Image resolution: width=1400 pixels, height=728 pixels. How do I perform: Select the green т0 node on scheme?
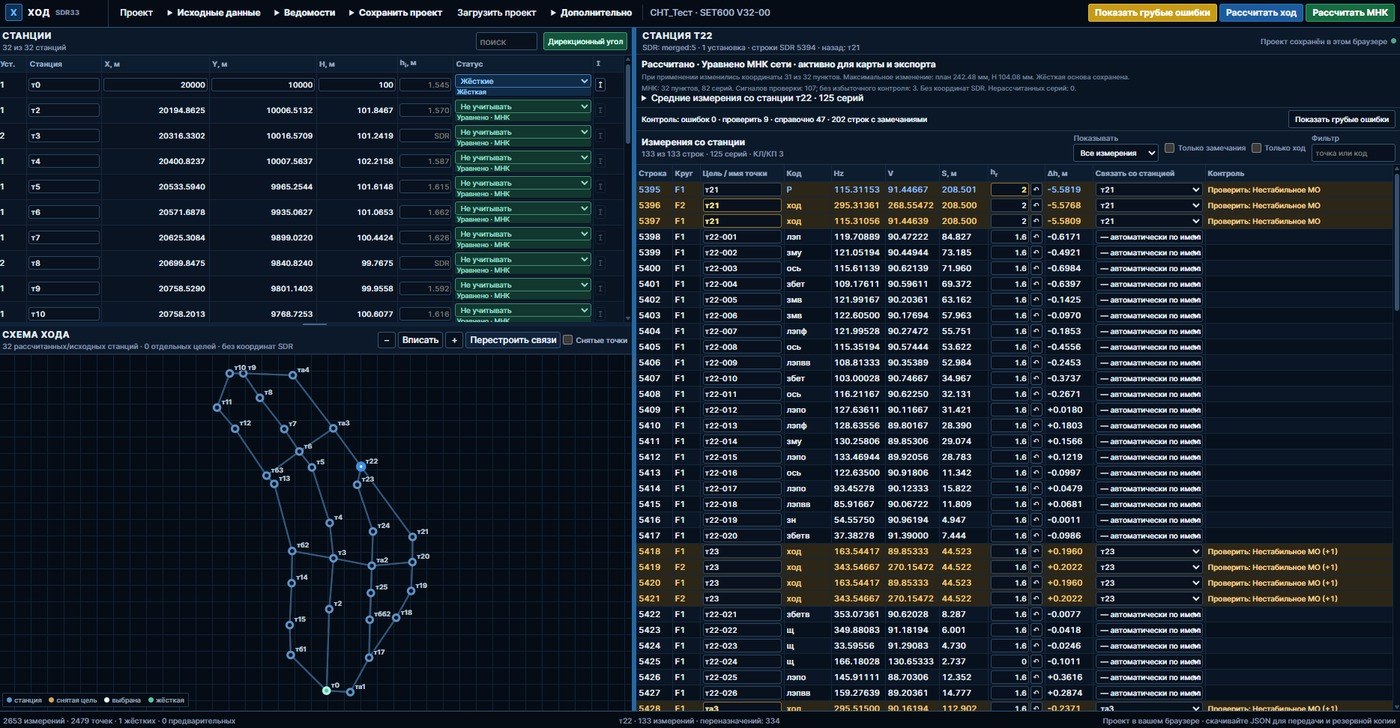point(326,690)
